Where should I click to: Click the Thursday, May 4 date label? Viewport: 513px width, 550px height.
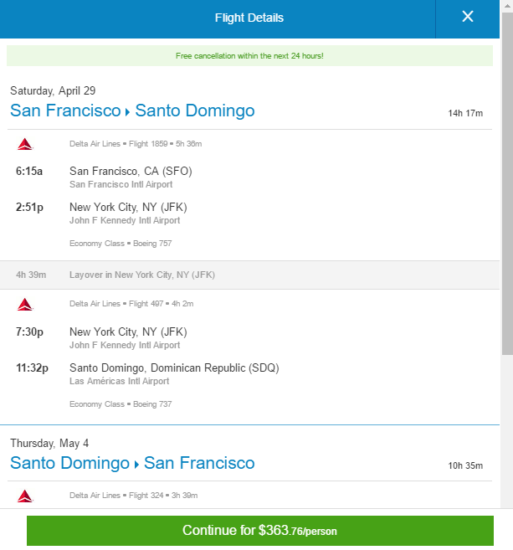click(x=49, y=443)
